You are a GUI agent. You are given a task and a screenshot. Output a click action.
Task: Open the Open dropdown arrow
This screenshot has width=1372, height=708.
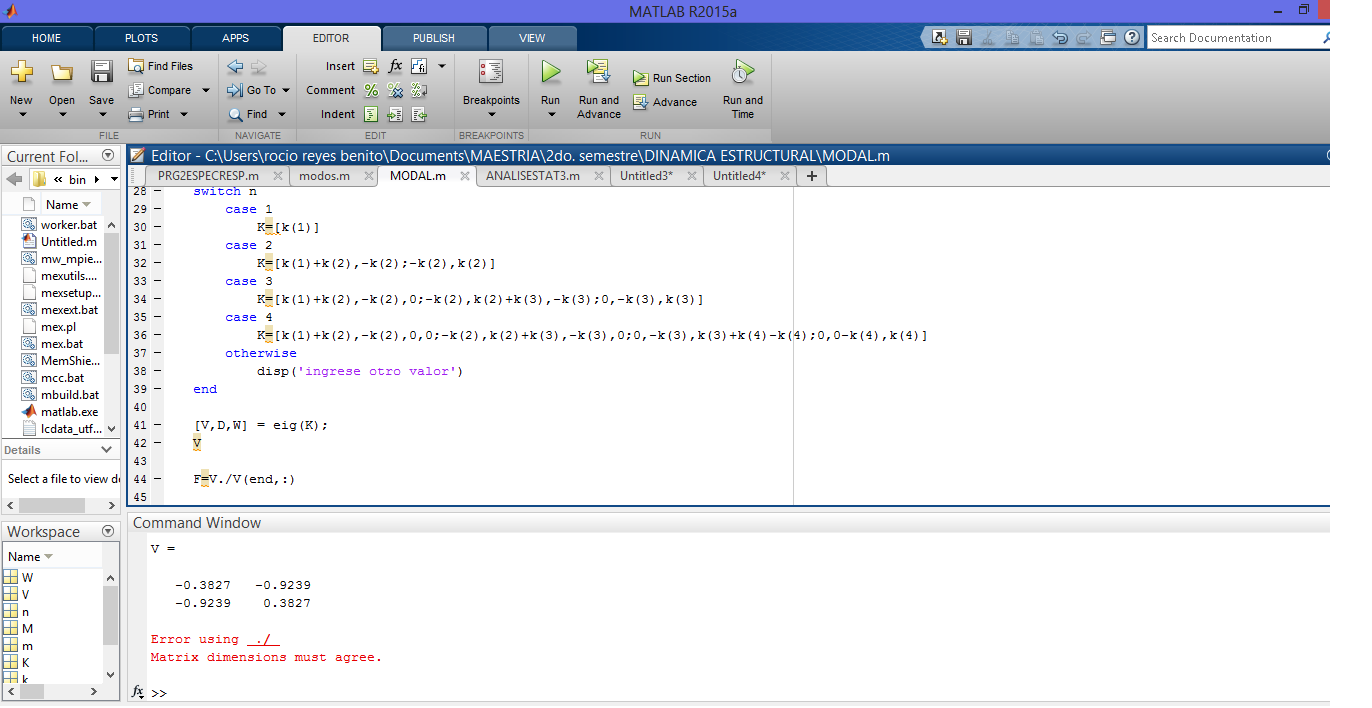(62, 114)
